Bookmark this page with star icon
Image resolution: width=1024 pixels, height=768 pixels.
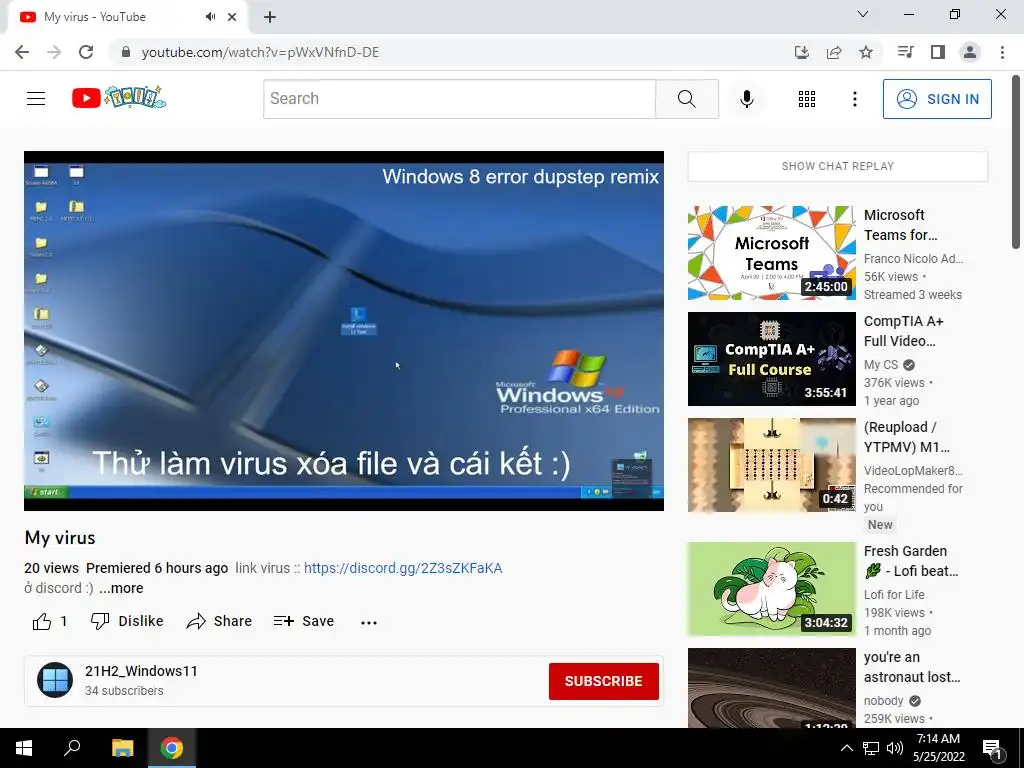(x=866, y=52)
